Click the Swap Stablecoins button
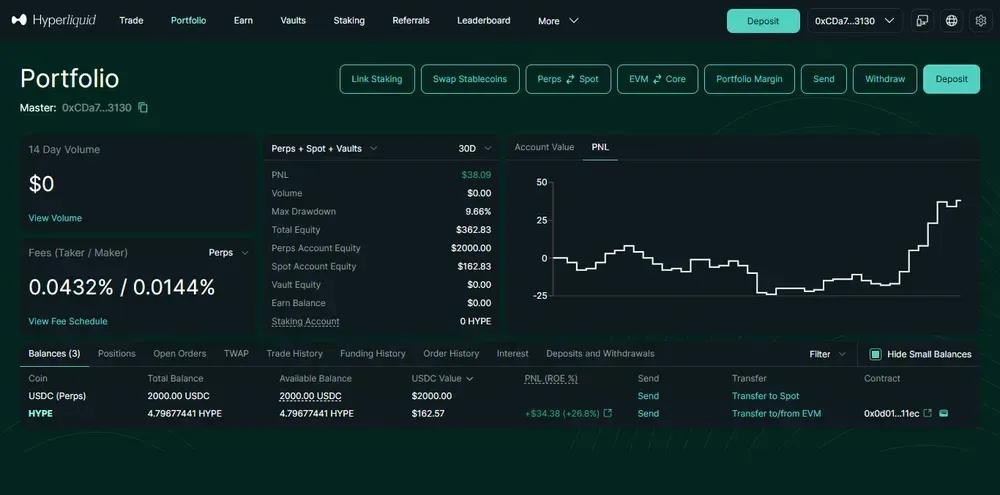1000x495 pixels. point(470,79)
